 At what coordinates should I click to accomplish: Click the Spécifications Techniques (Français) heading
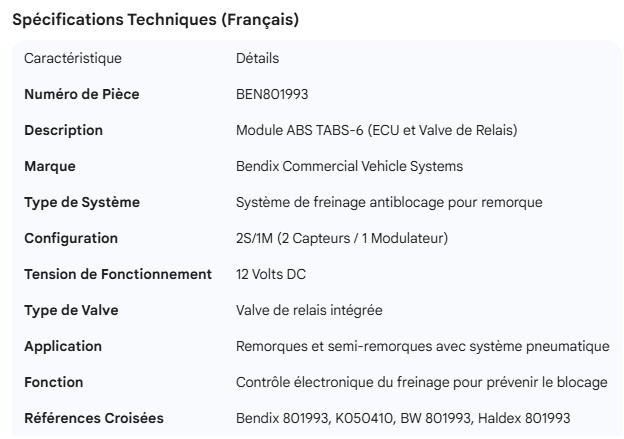coord(154,19)
